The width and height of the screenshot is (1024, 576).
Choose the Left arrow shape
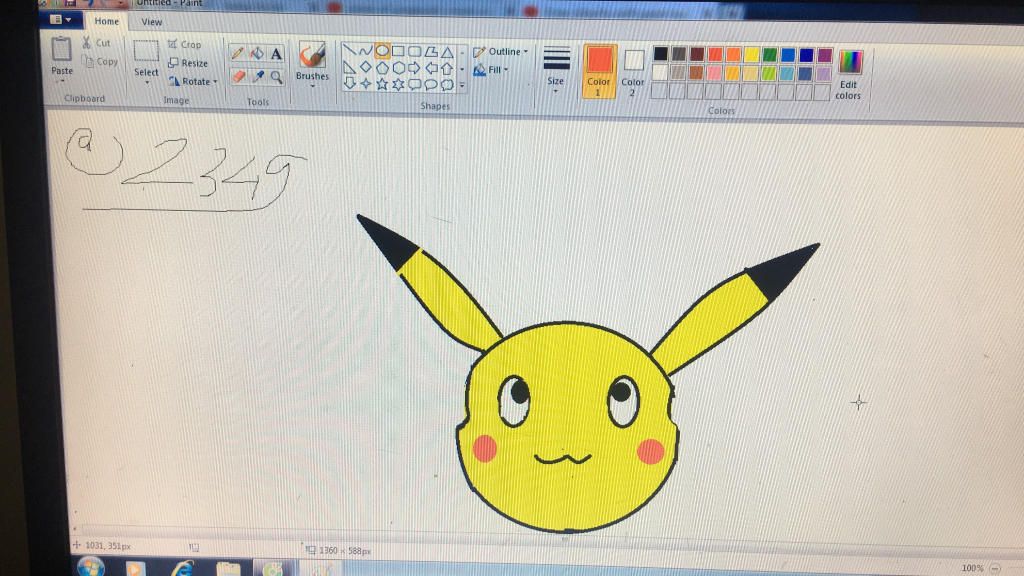point(431,68)
